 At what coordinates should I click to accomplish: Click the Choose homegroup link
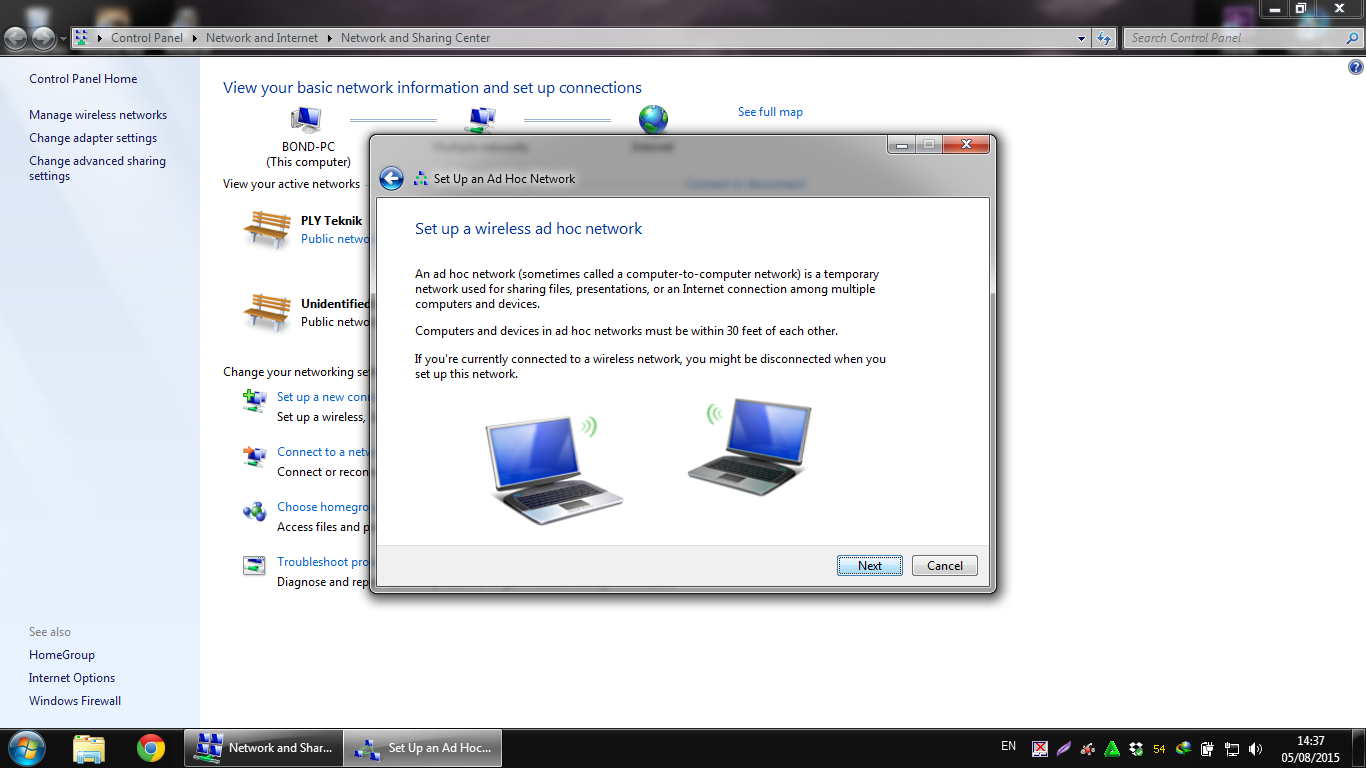[x=323, y=507]
